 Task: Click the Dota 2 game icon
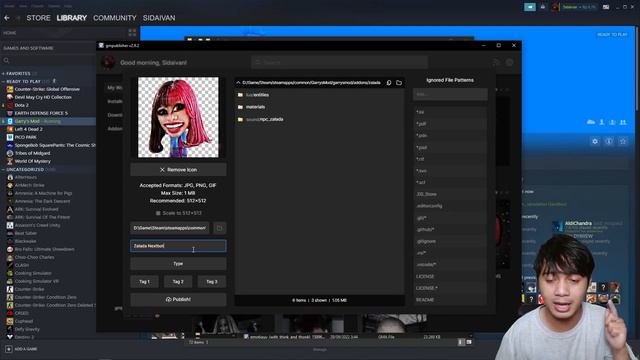[10, 105]
